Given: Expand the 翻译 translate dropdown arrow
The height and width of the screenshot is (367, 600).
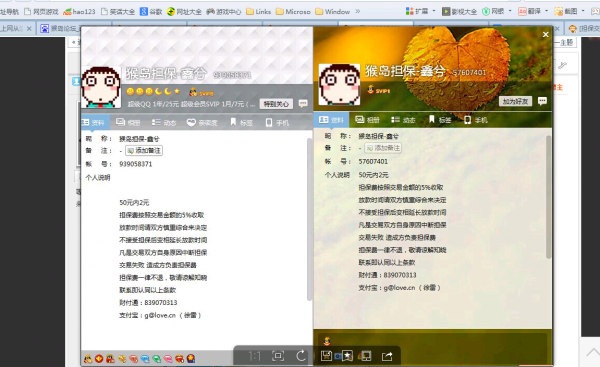Looking at the screenshot, I should point(546,11).
